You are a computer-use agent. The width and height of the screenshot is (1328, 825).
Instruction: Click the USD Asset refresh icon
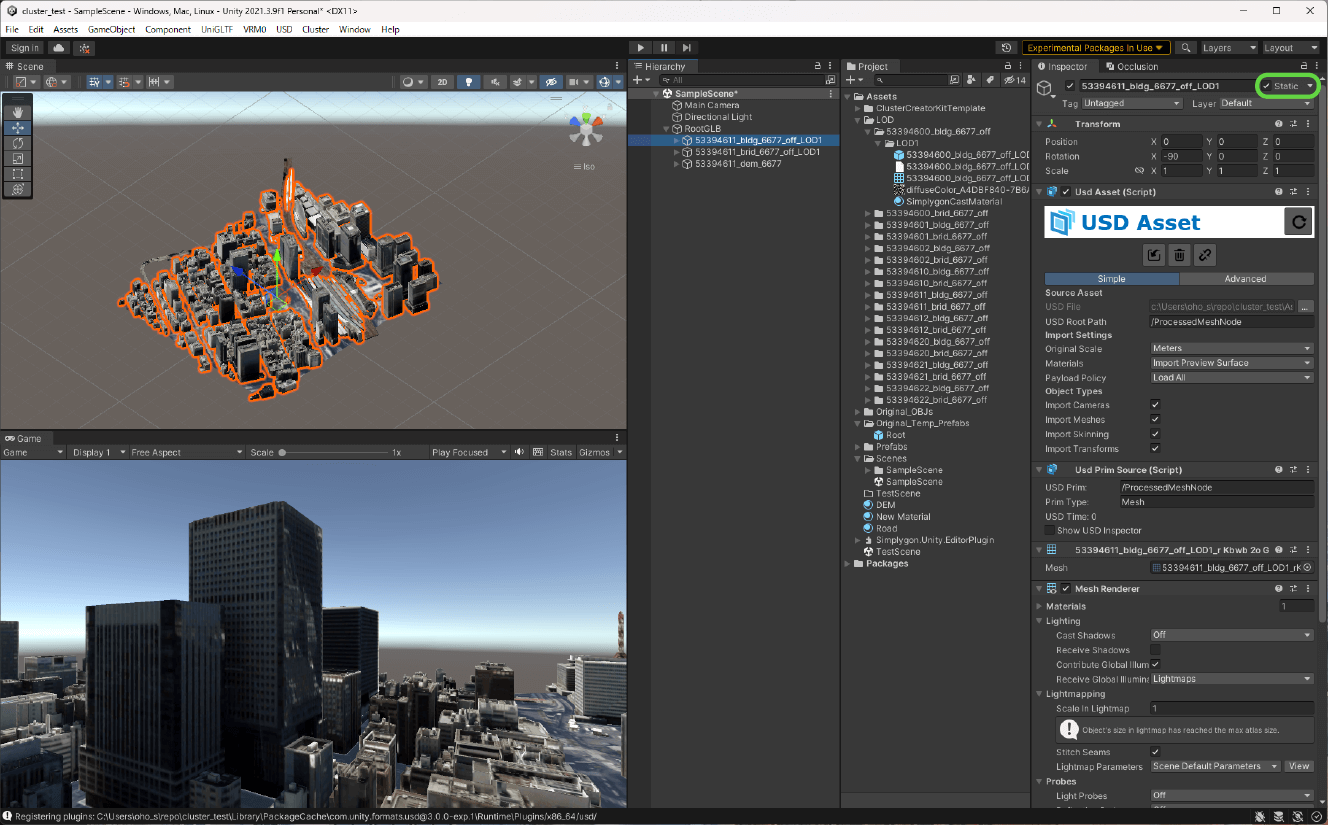(1298, 222)
